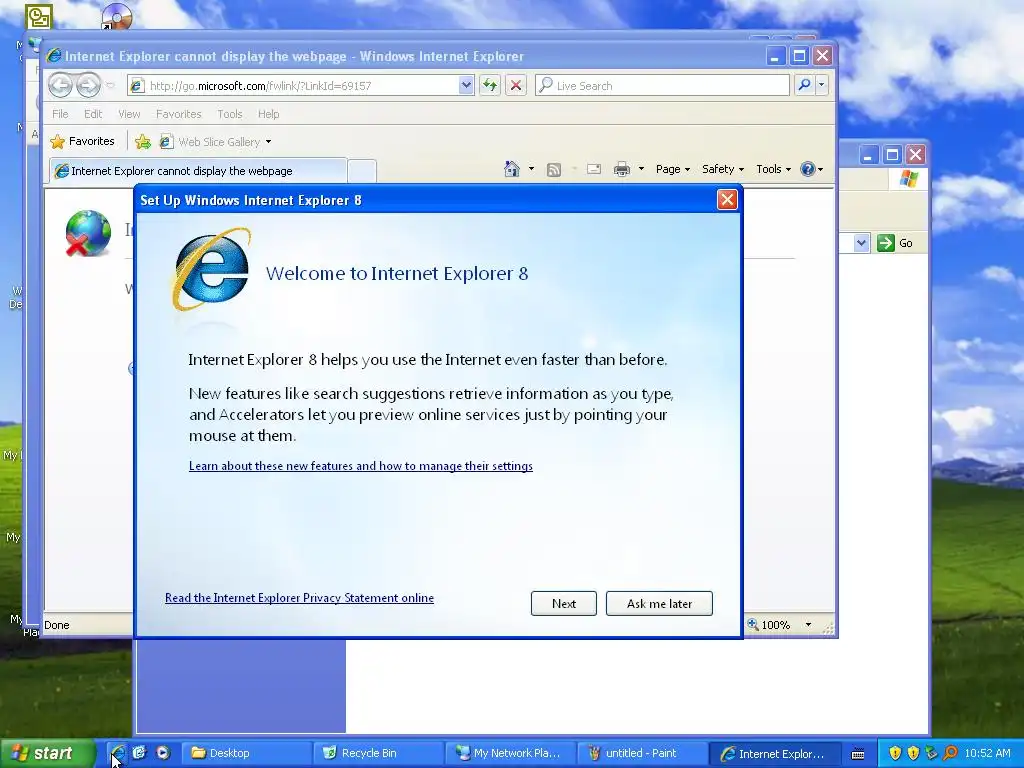Screen dimensions: 1024x768
Task: Click the RSS Feeds icon
Action: [554, 170]
